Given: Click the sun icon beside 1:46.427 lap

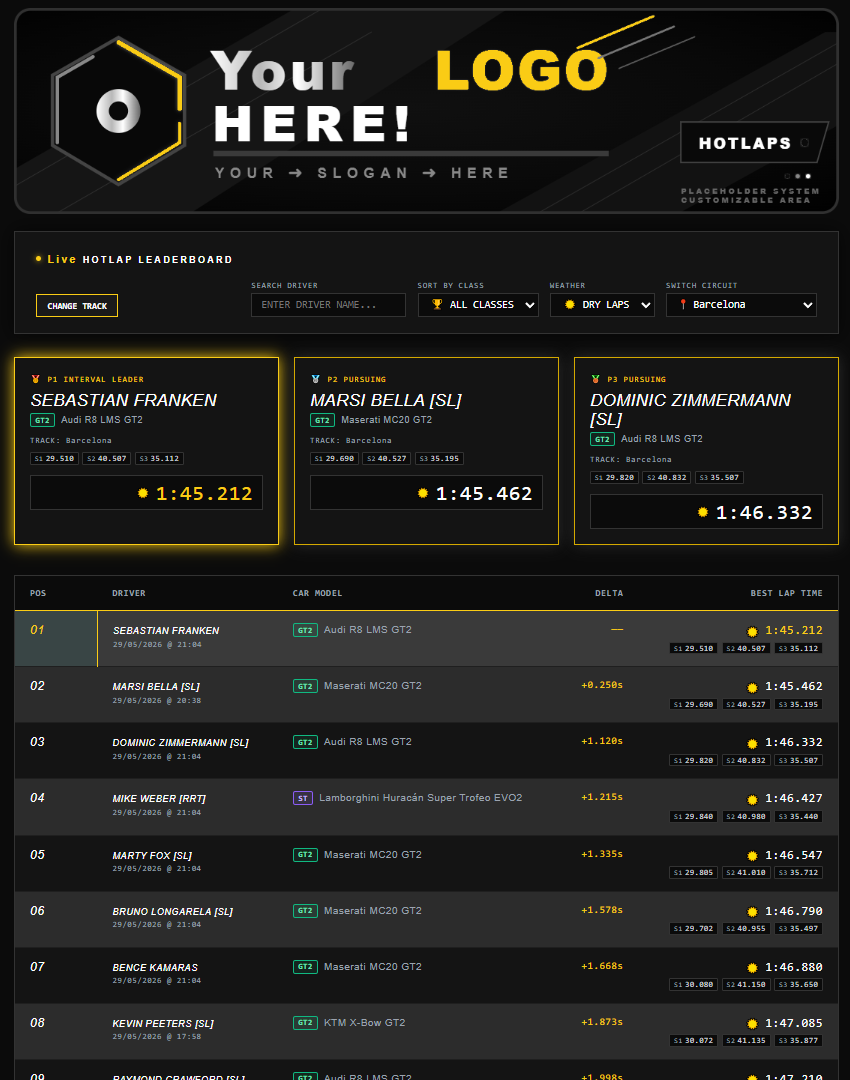Looking at the screenshot, I should (752, 800).
